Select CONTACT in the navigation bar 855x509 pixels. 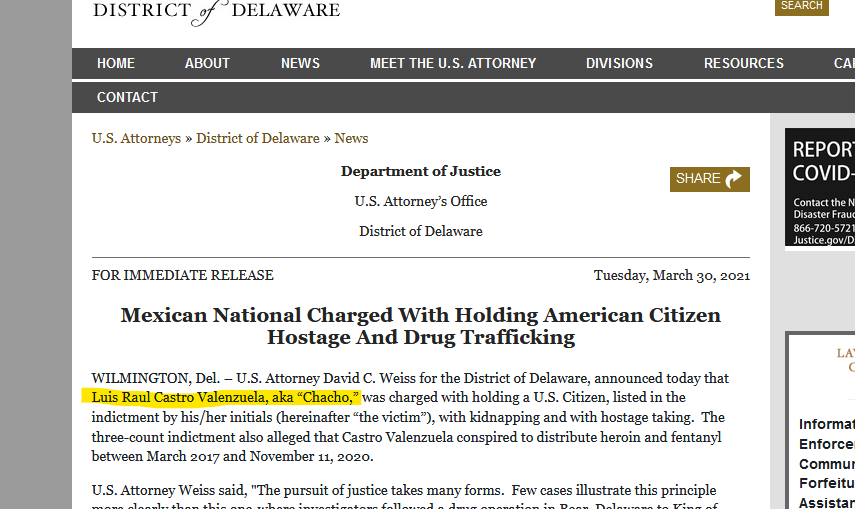[127, 97]
